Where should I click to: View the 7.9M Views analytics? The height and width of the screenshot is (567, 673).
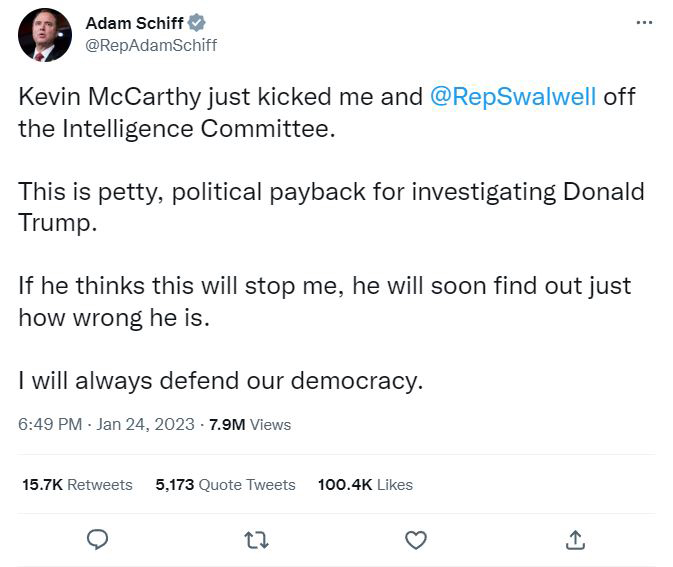pos(250,424)
